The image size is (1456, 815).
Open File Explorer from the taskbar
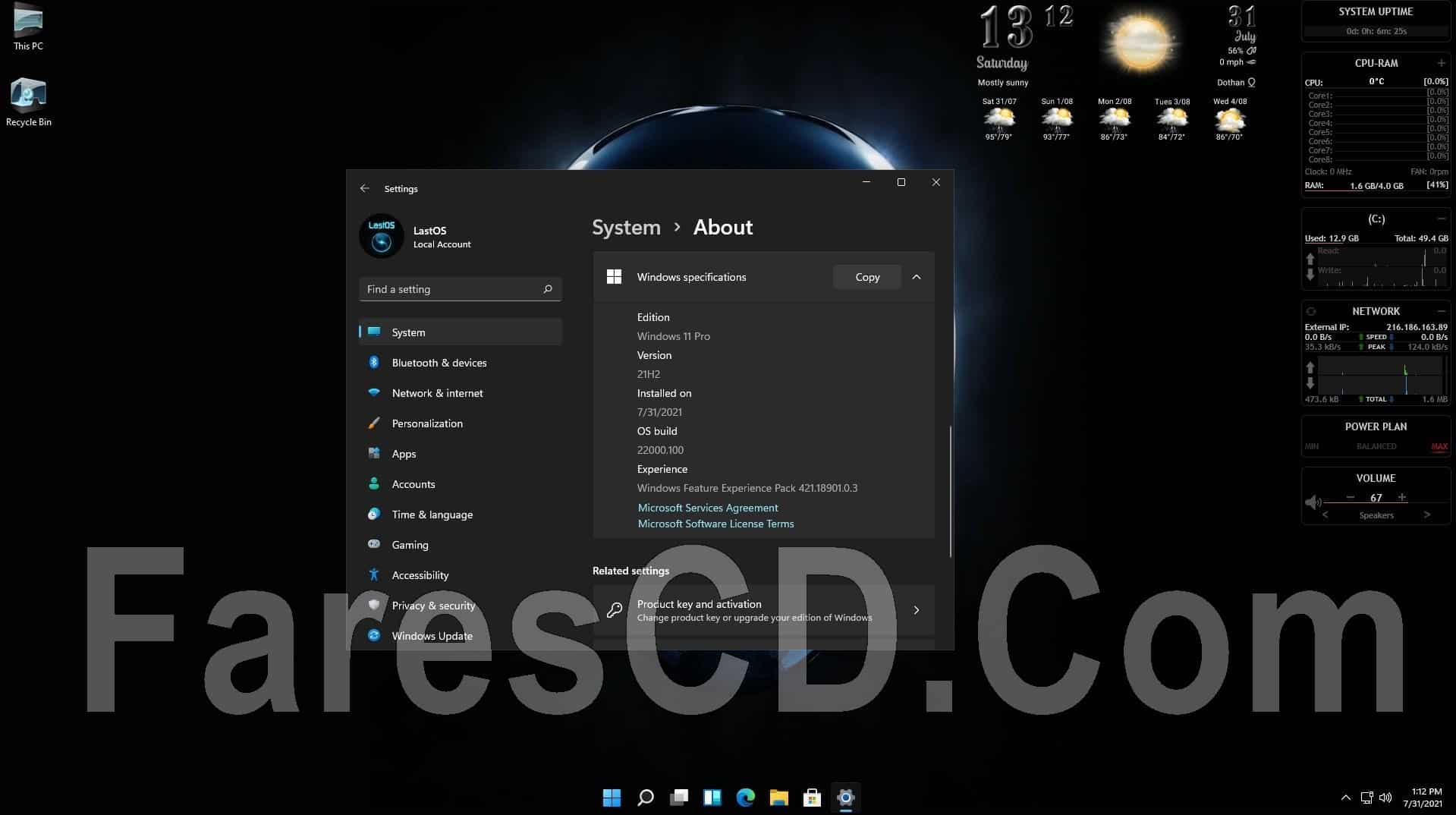click(779, 798)
